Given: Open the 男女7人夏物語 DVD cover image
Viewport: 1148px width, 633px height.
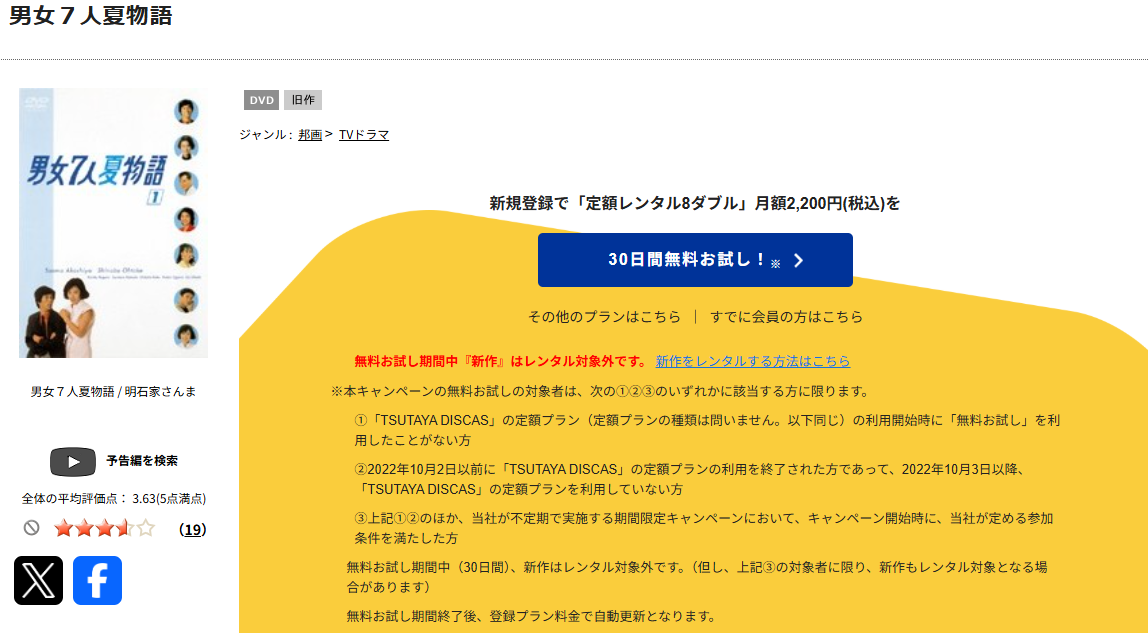Looking at the screenshot, I should coord(113,222).
